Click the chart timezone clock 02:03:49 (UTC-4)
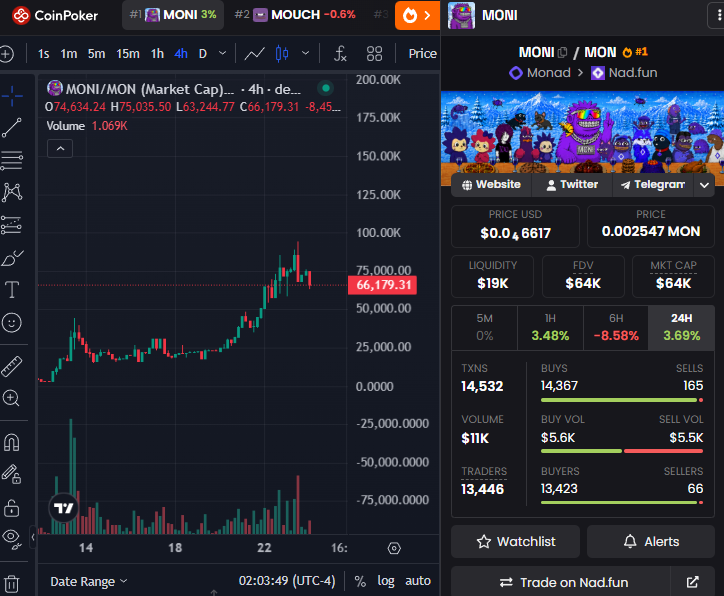 click(x=287, y=581)
